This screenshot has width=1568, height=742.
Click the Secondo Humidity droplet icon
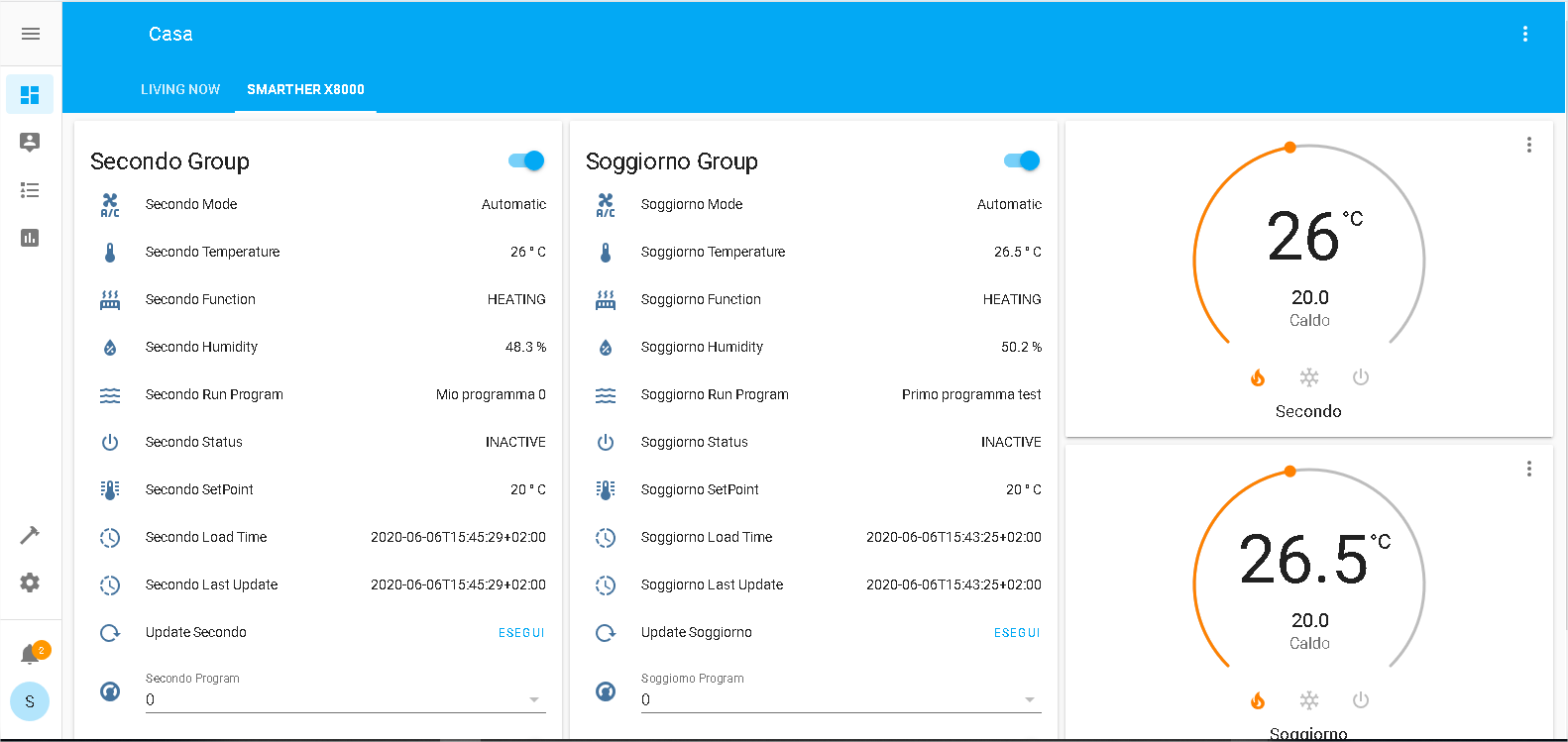110,348
